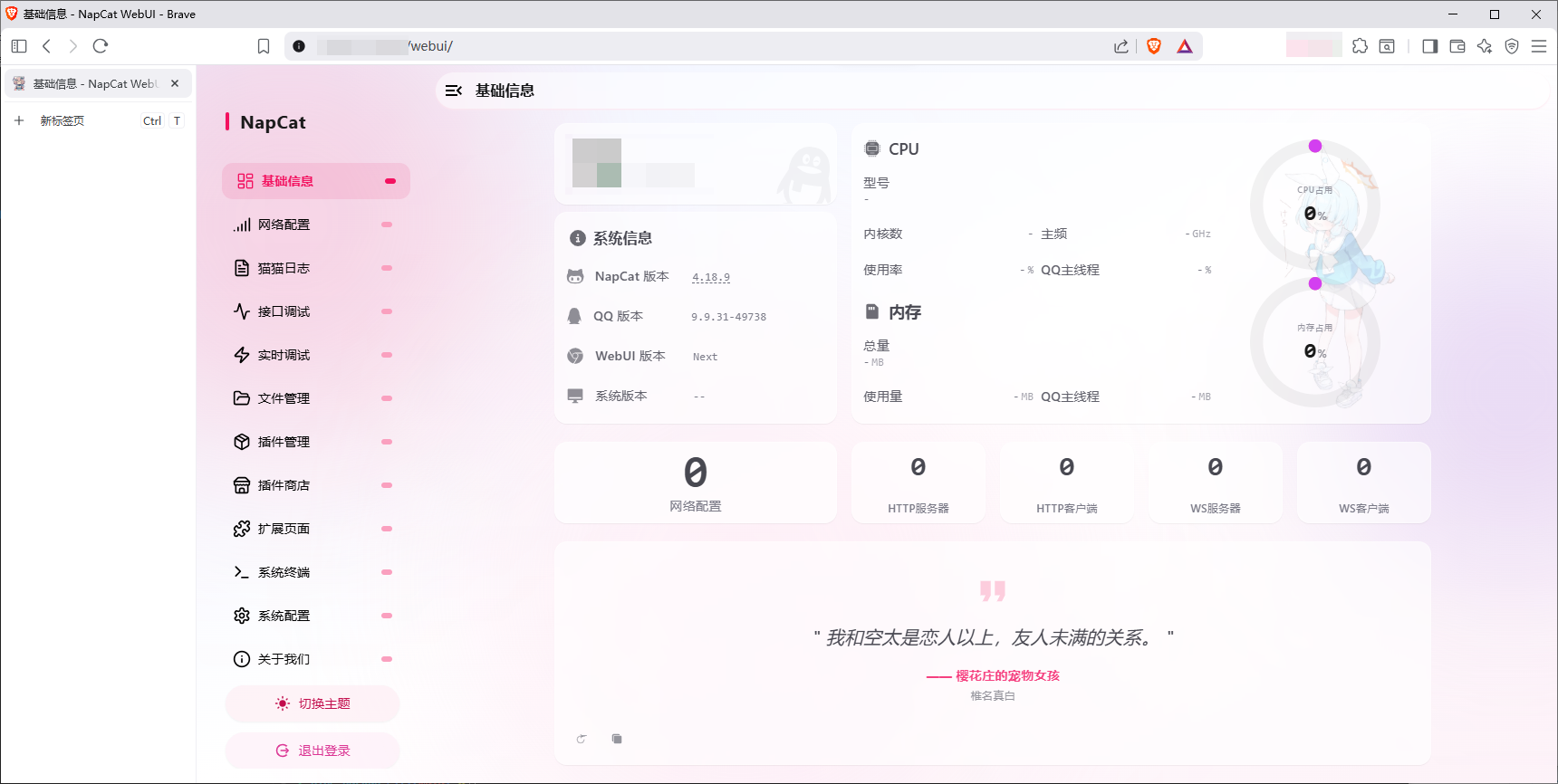The width and height of the screenshot is (1558, 784).
Task: Open Brave Shields lion icon
Action: 1154,46
